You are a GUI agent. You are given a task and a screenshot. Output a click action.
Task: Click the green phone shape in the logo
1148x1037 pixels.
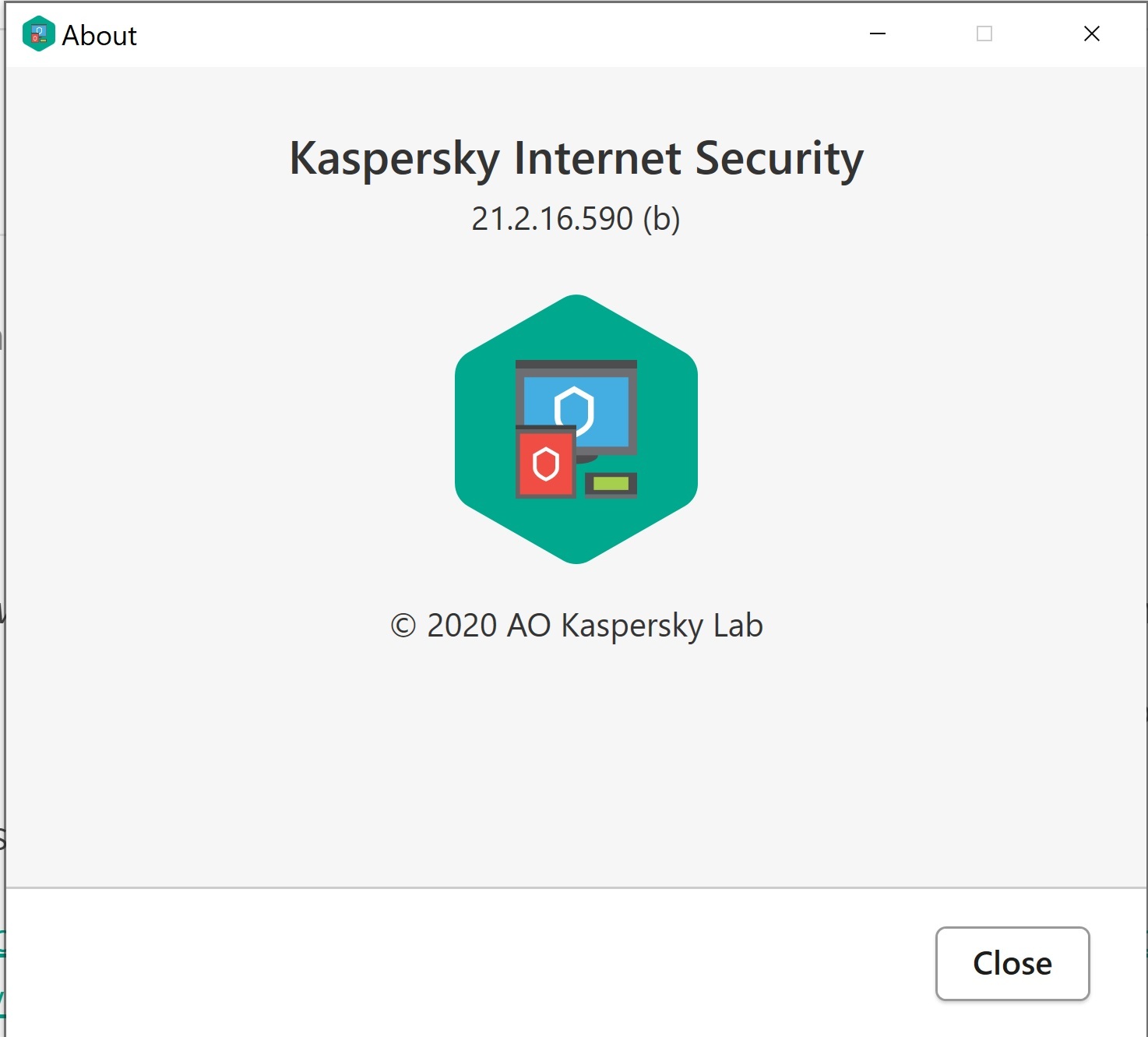click(611, 484)
